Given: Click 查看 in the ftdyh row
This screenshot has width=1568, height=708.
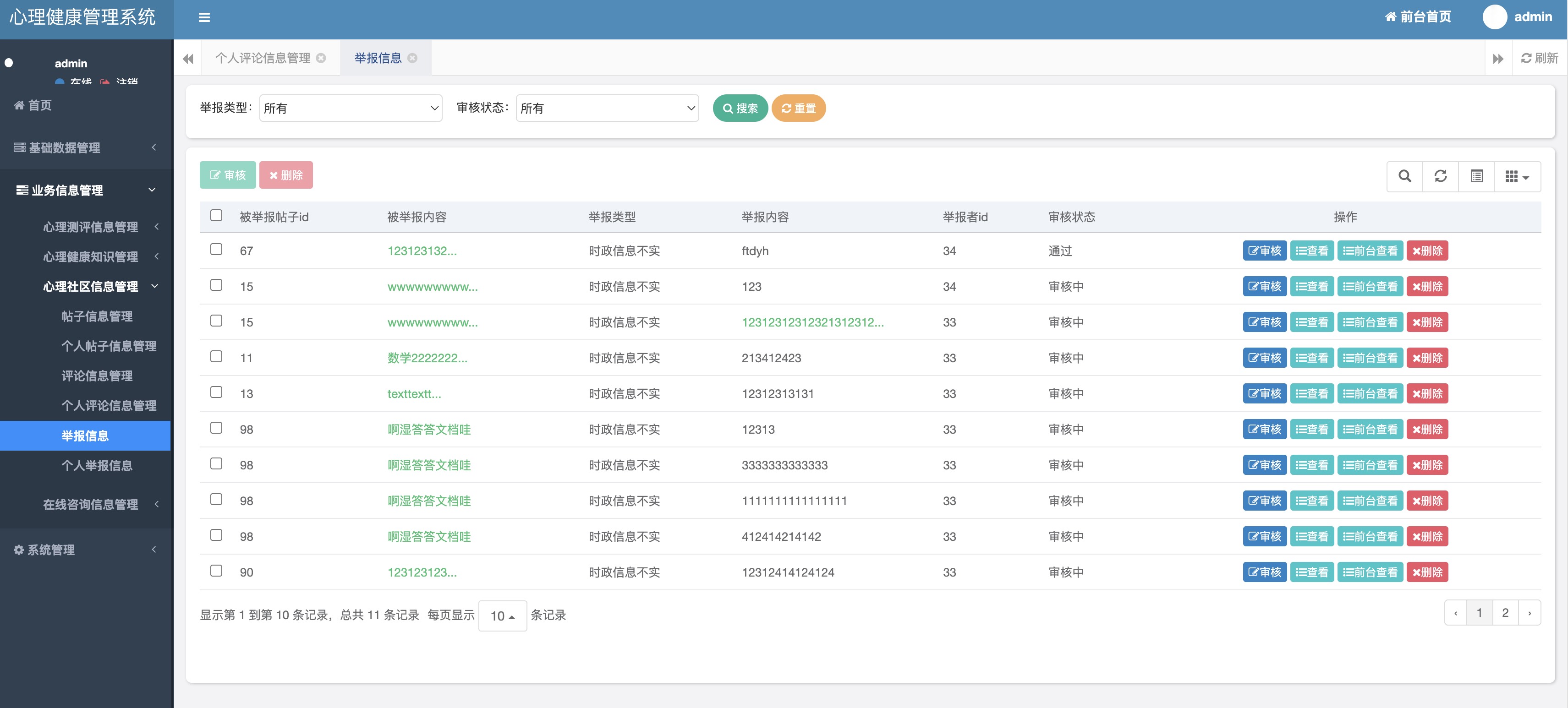Looking at the screenshot, I should pos(1312,251).
